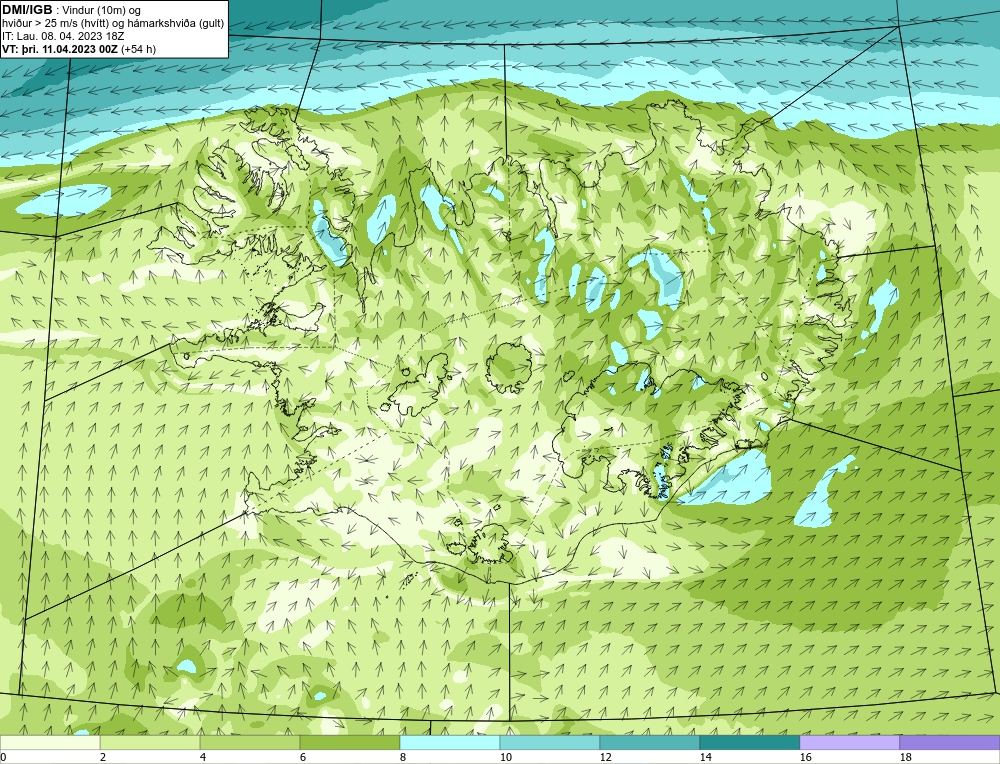Image resolution: width=1000 pixels, height=764 pixels.
Task: Click the 'Vindur (10m) og' heading text
Action: (x=101, y=10)
